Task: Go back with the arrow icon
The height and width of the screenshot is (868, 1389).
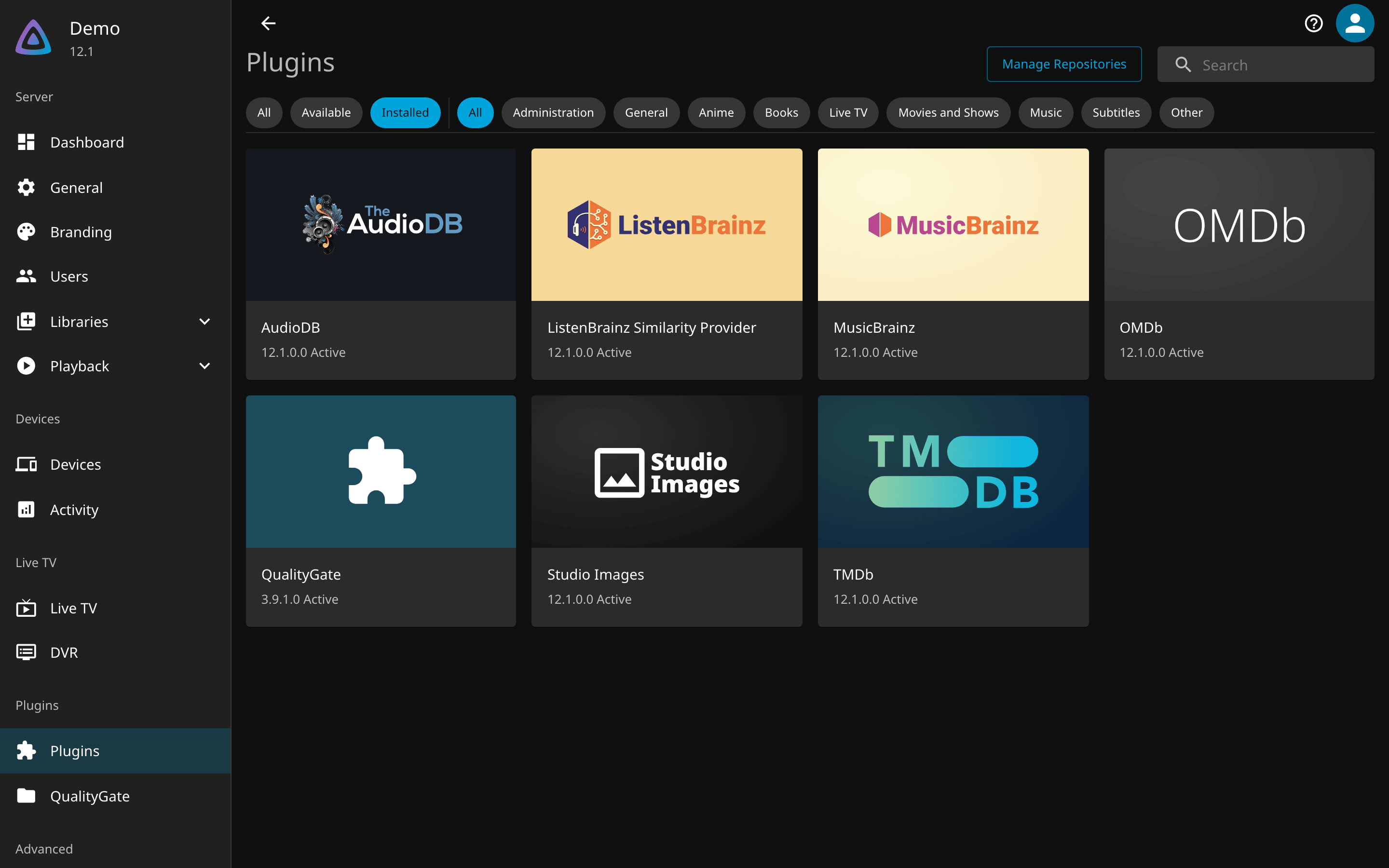Action: click(268, 24)
